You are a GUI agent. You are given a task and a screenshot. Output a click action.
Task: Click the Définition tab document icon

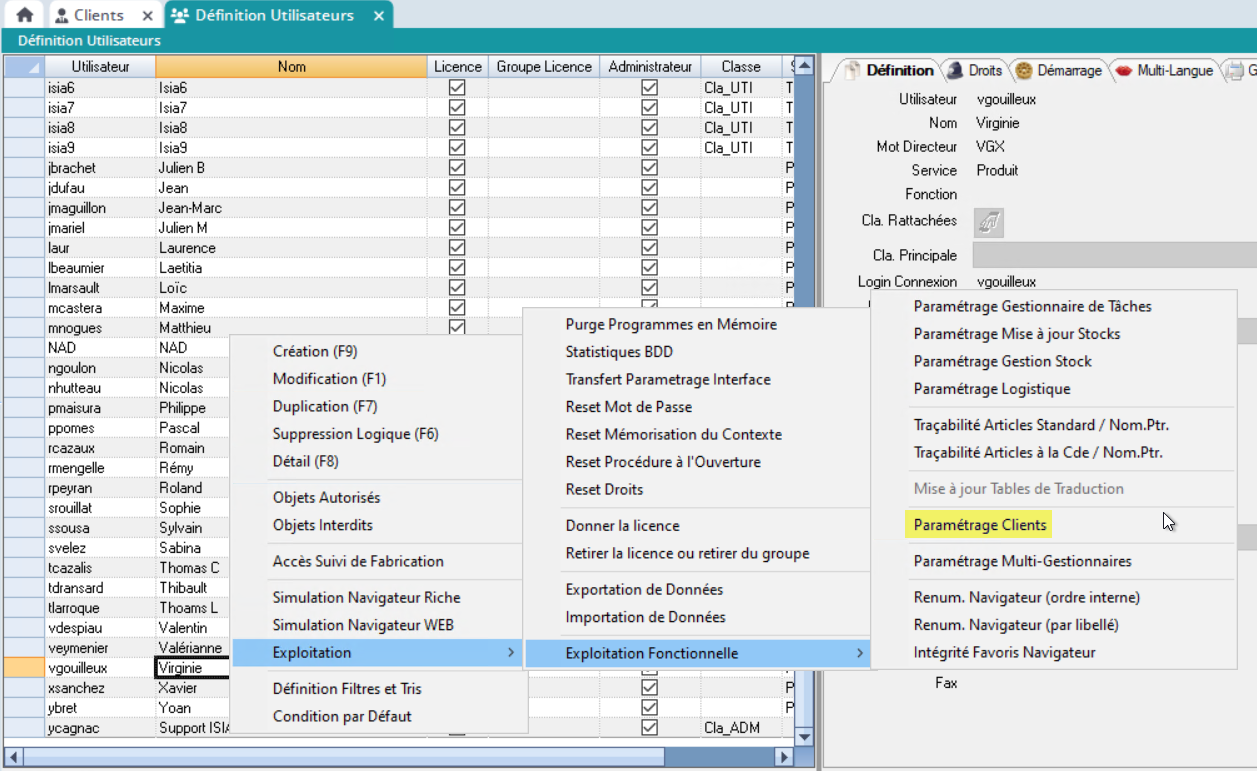pos(851,70)
